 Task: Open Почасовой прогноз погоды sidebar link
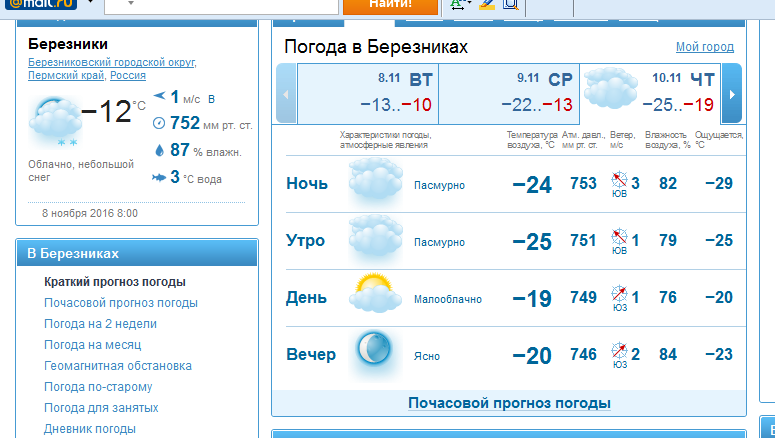click(121, 303)
